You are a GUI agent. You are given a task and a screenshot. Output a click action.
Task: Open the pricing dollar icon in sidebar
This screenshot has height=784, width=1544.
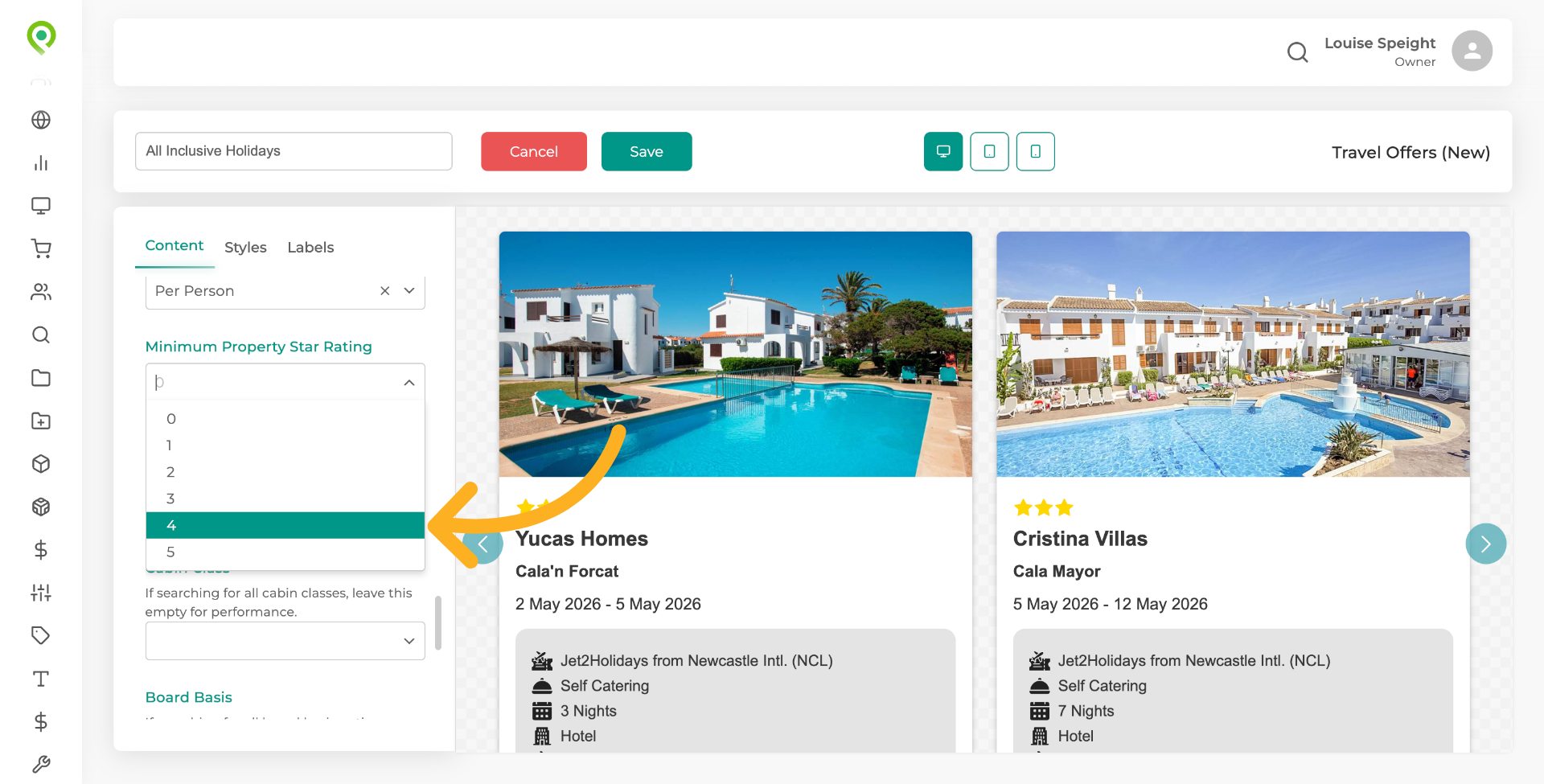[40, 550]
